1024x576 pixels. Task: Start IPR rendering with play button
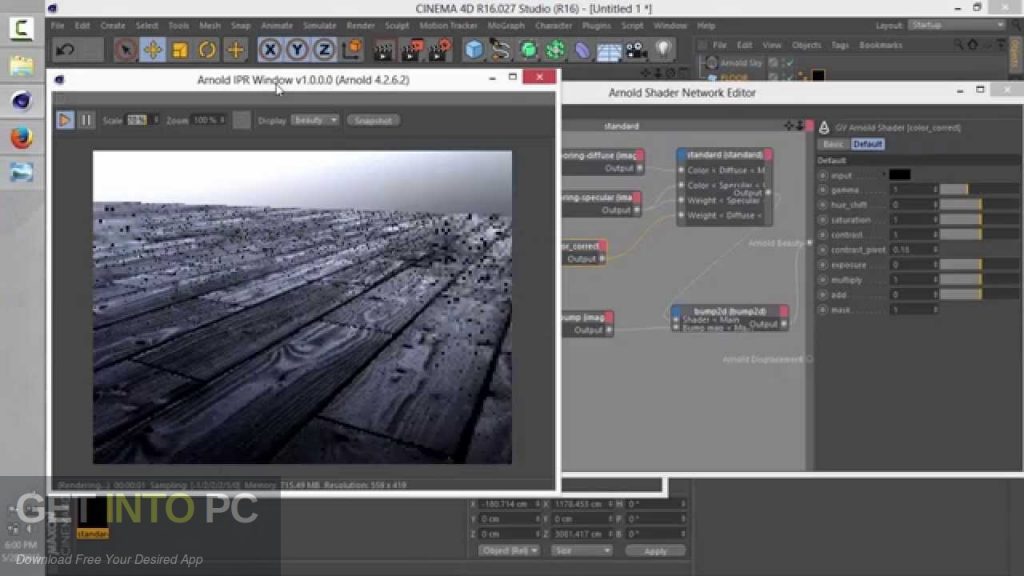point(65,120)
